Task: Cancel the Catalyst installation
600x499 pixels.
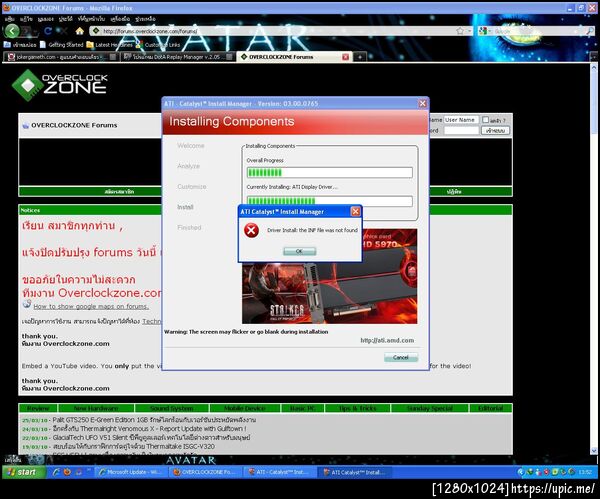Action: tap(401, 357)
